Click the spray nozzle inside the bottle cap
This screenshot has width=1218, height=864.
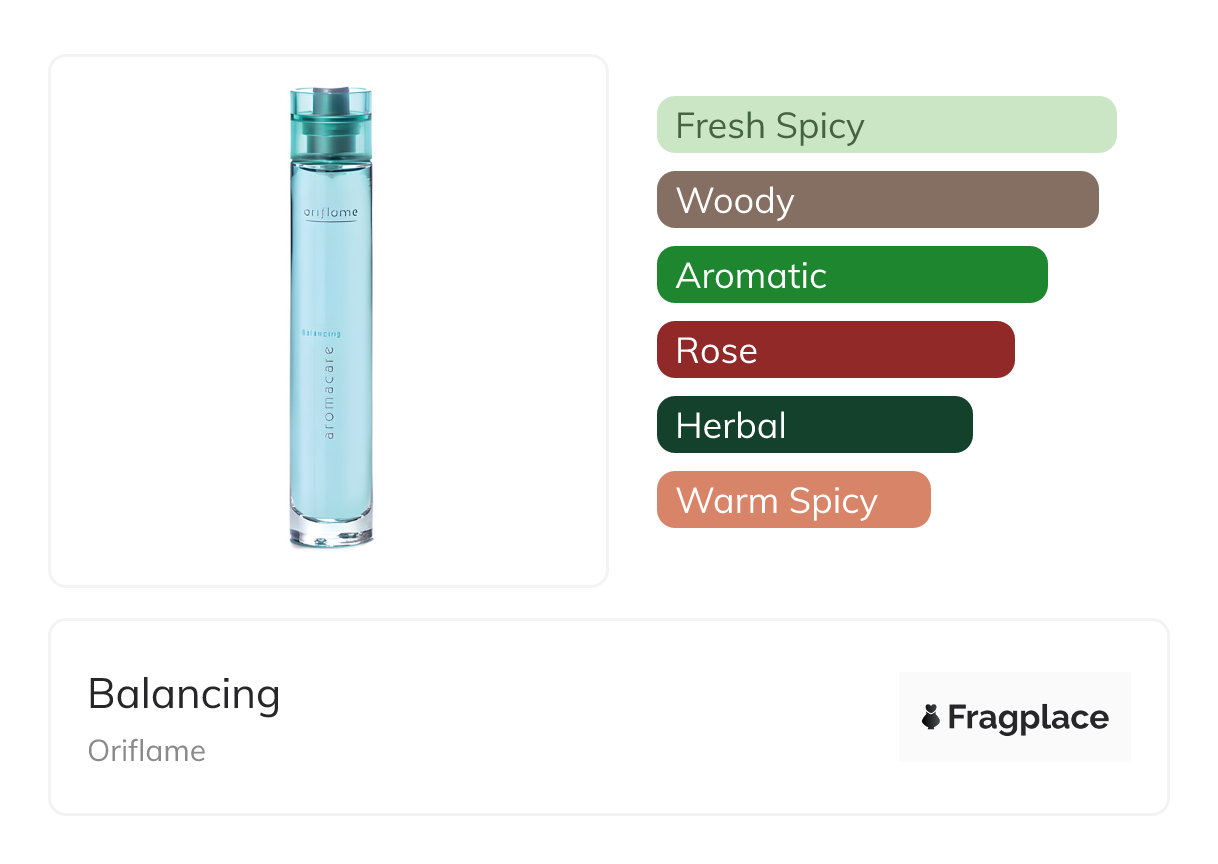pyautogui.click(x=329, y=101)
